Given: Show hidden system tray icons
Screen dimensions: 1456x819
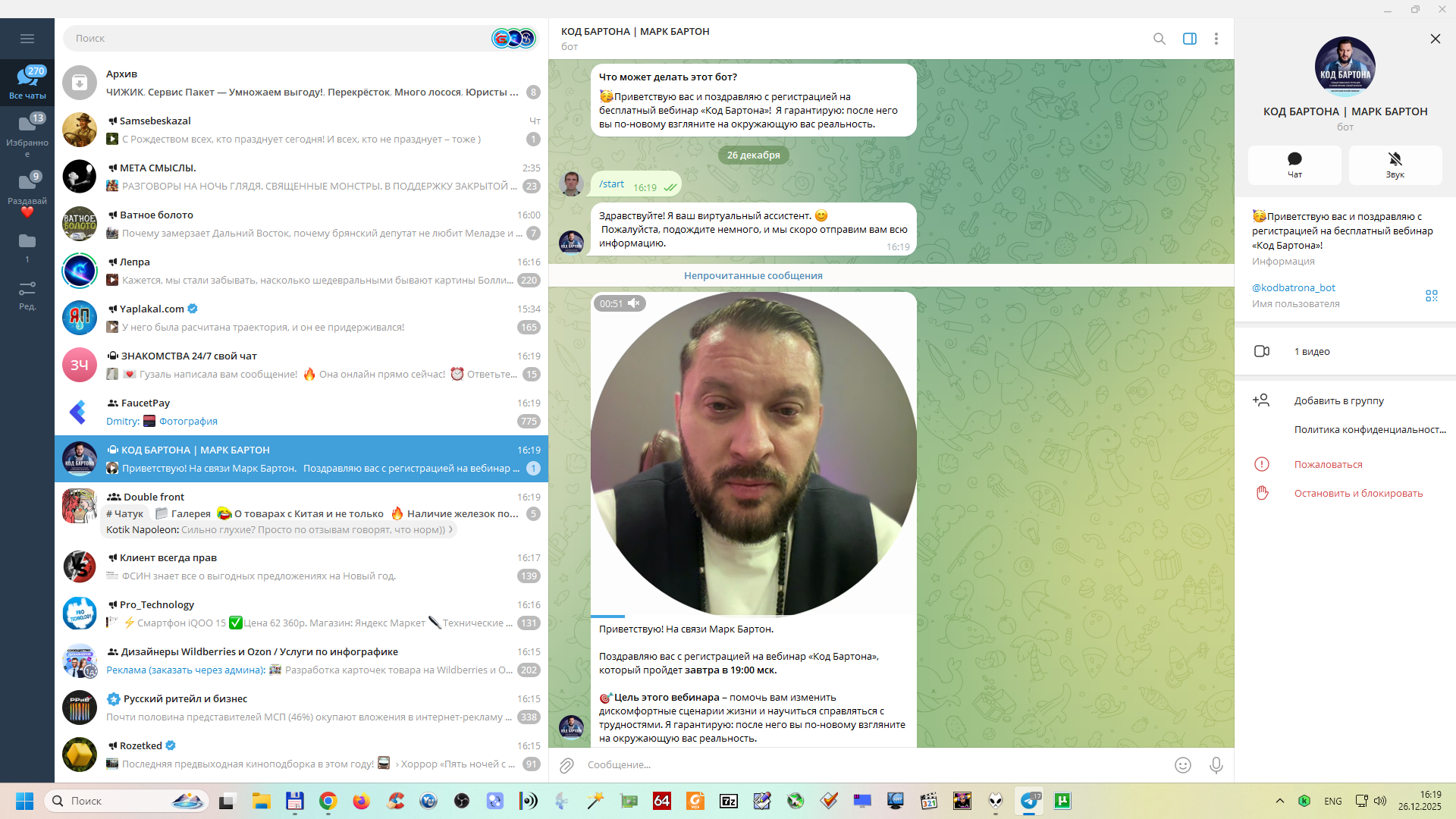Looking at the screenshot, I should (x=1280, y=801).
